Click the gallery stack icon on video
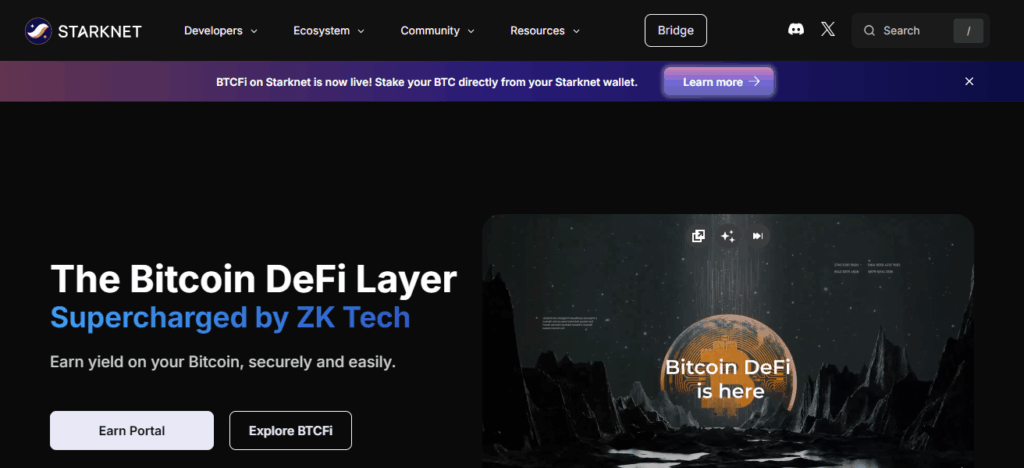This screenshot has width=1024, height=468. coord(698,236)
